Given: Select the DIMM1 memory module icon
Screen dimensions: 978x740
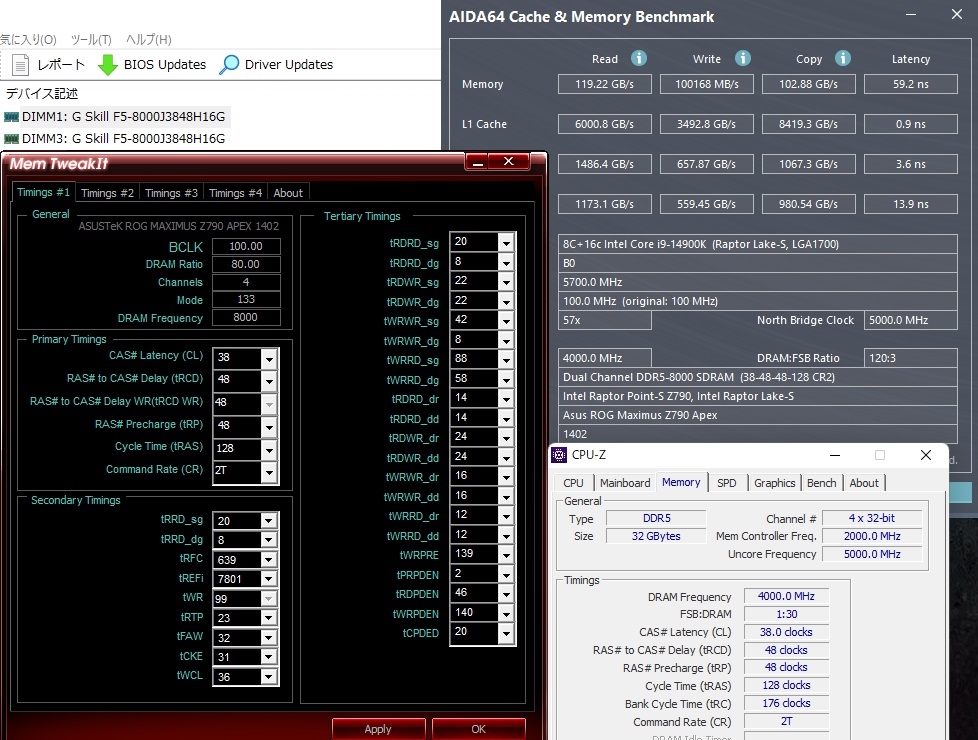Looking at the screenshot, I should (x=12, y=117).
